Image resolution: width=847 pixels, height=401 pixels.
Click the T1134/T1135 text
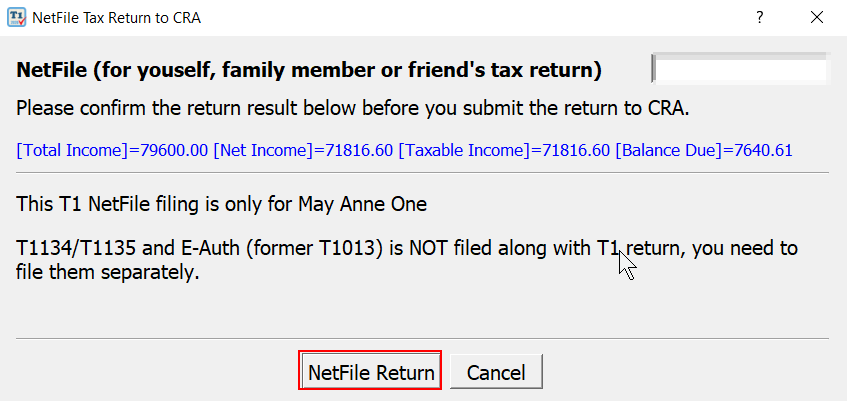coord(79,249)
